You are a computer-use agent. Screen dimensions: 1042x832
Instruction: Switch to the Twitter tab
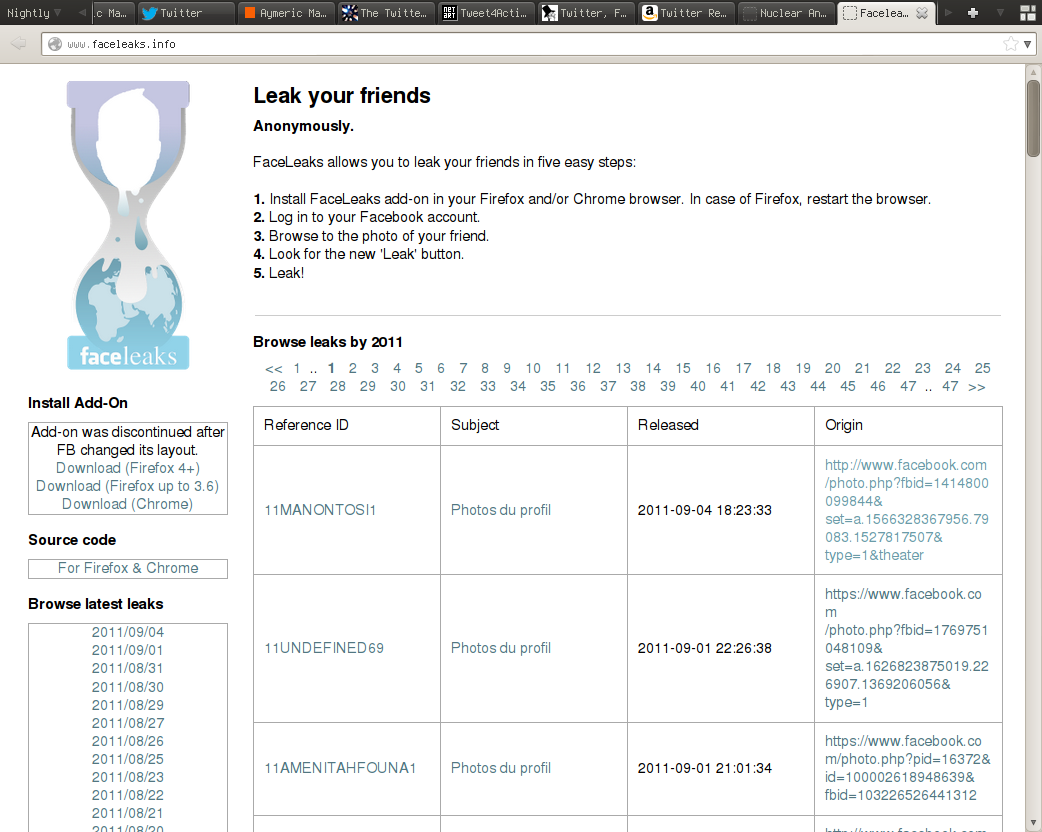184,13
